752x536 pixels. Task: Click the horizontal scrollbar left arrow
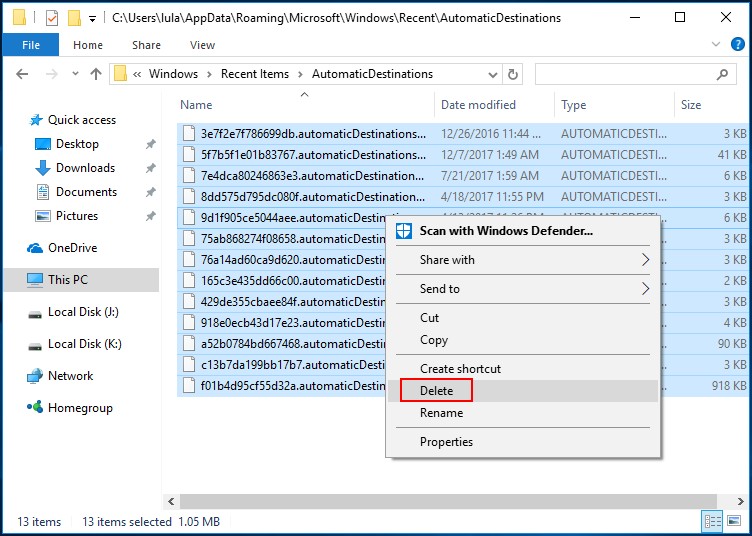coord(171,501)
